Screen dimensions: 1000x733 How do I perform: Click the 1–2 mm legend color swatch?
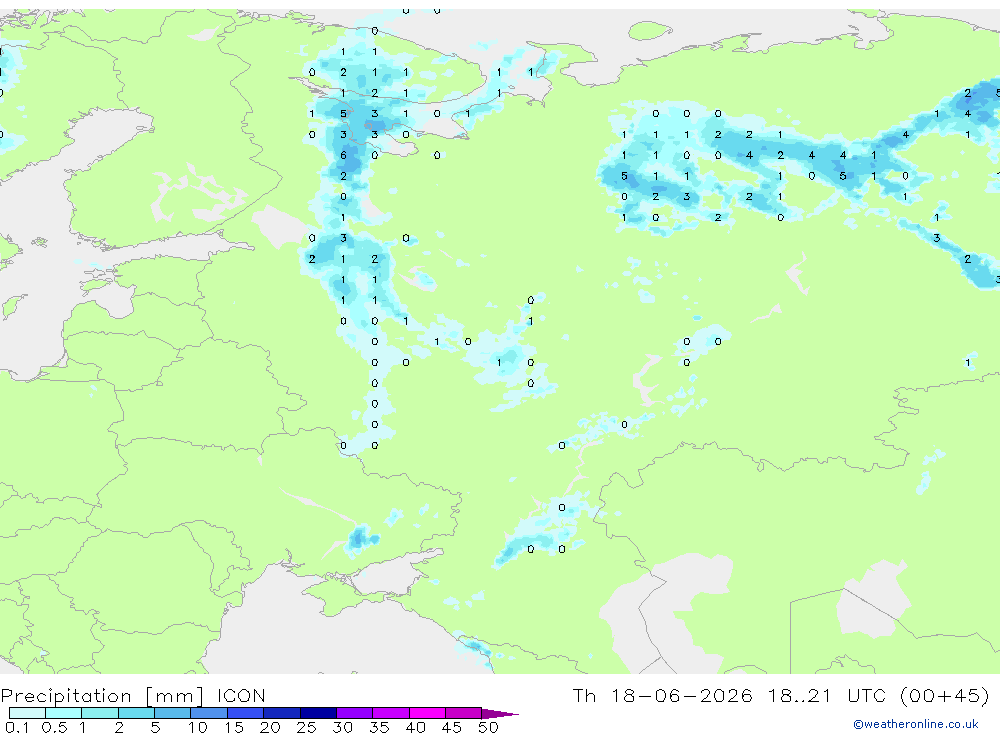pos(100,713)
